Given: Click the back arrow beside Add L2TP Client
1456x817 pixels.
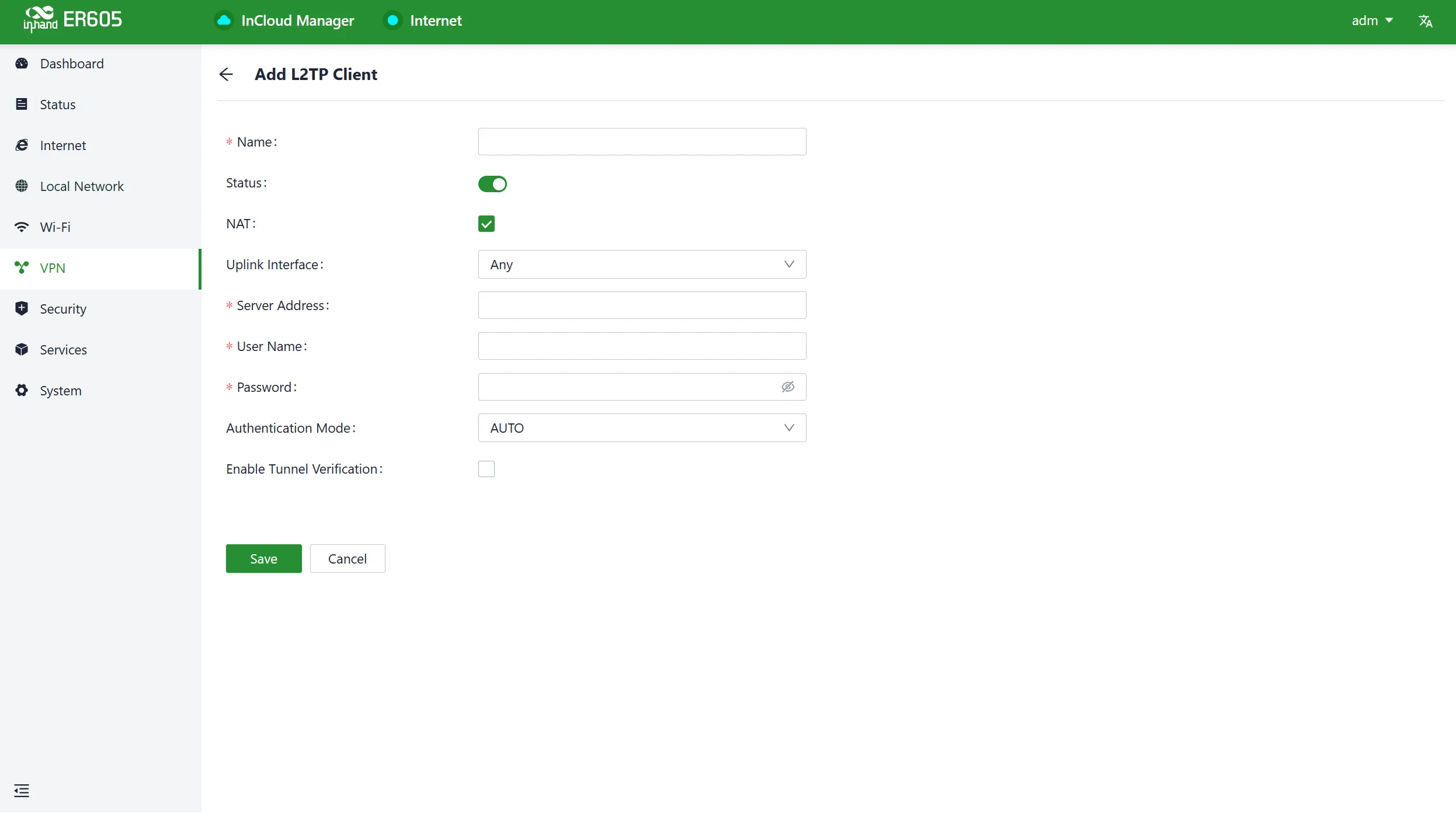Looking at the screenshot, I should 226,74.
